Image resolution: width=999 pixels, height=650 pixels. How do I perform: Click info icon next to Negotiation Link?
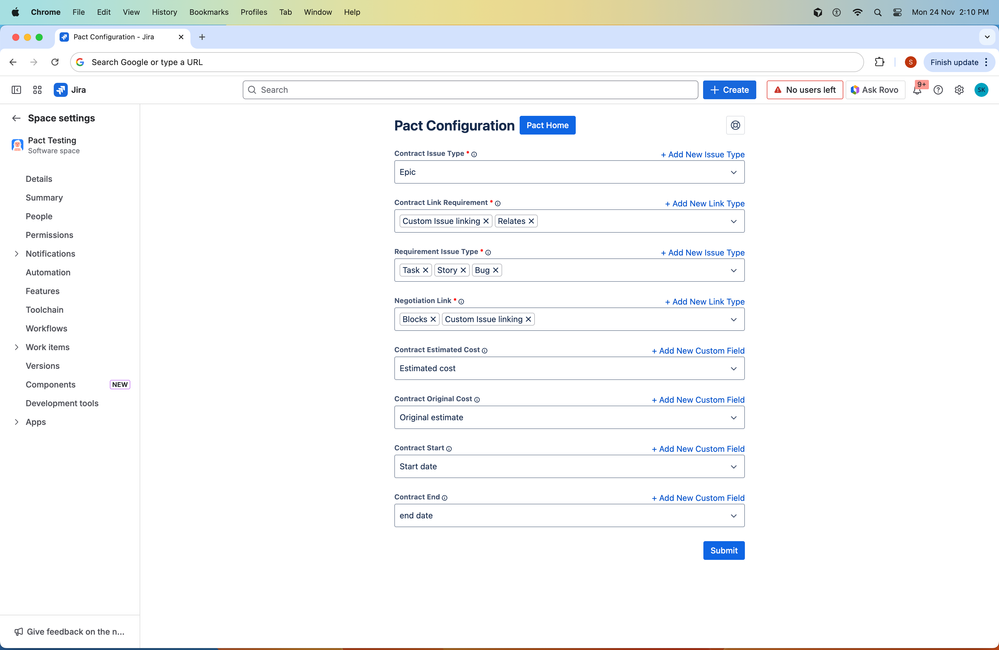(x=461, y=301)
